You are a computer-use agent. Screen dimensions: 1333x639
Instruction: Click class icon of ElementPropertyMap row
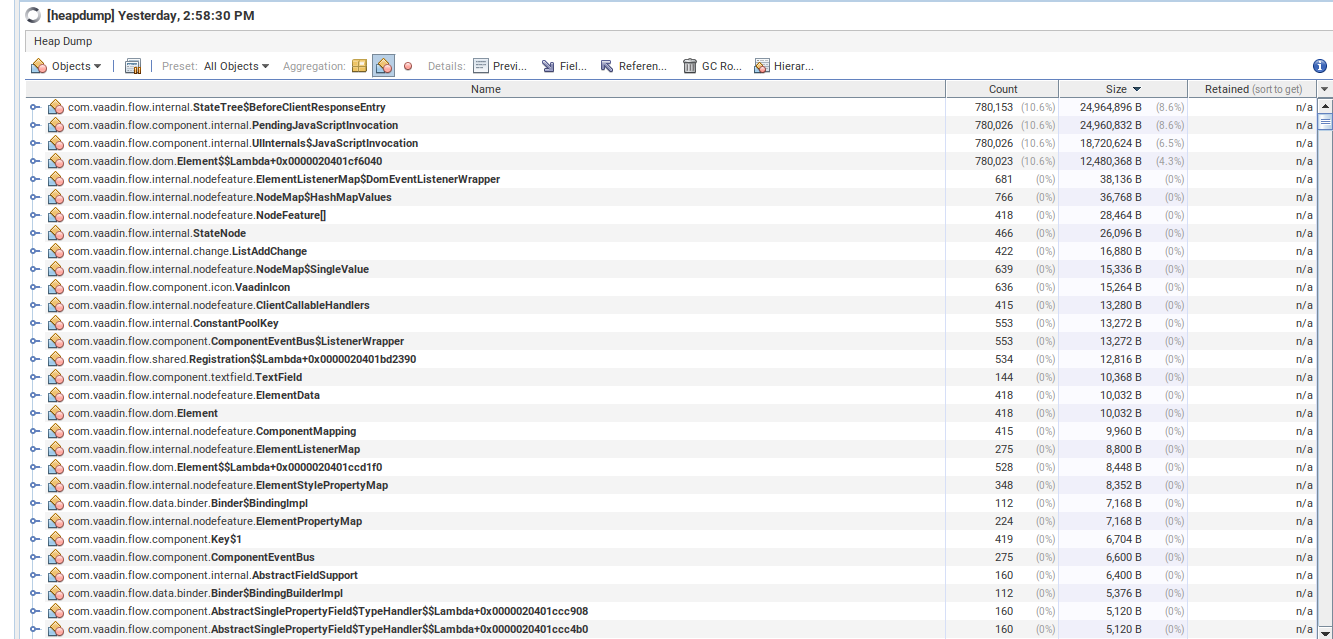[56, 521]
